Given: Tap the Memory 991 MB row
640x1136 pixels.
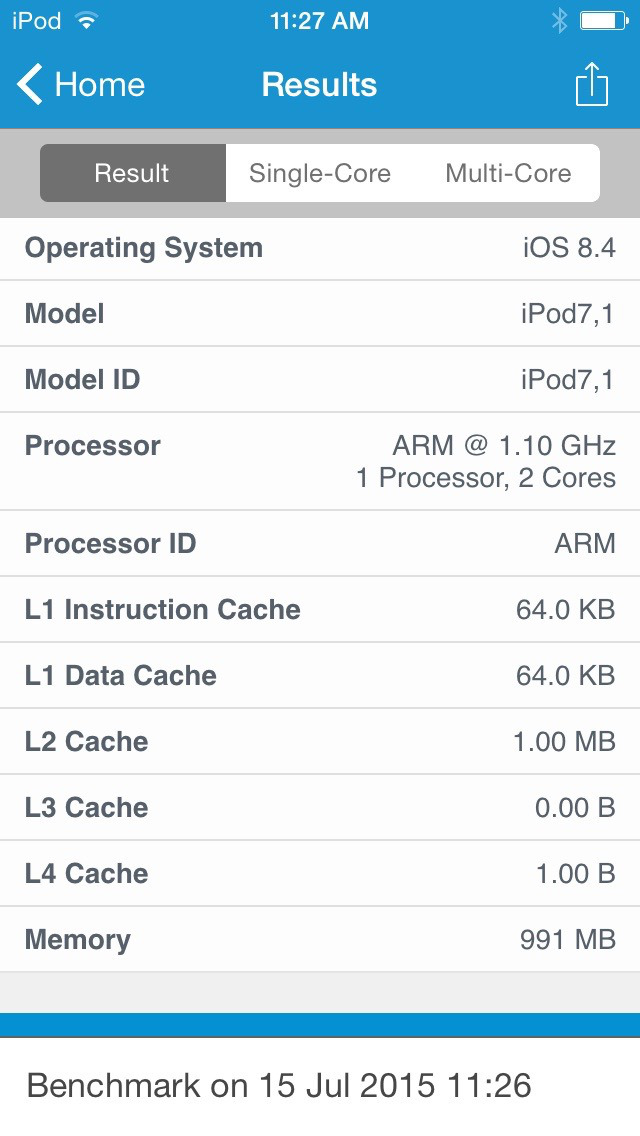Looking at the screenshot, I should pos(320,940).
